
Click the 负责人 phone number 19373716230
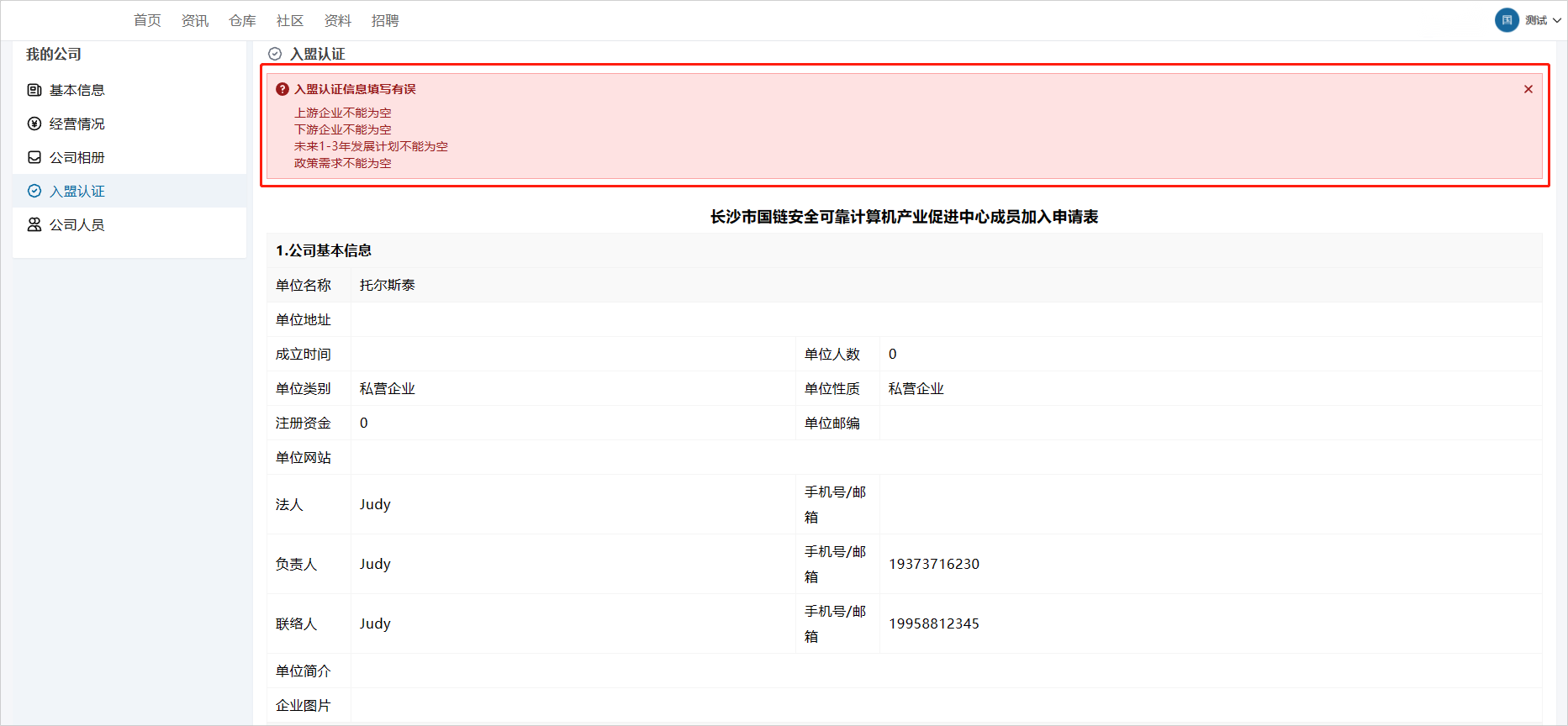click(933, 564)
